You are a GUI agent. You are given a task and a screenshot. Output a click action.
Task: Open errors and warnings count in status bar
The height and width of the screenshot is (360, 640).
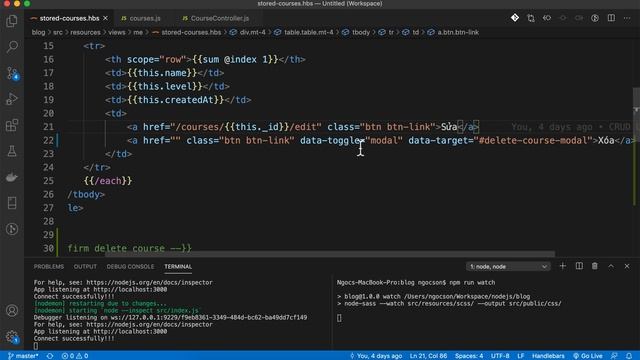coord(75,356)
